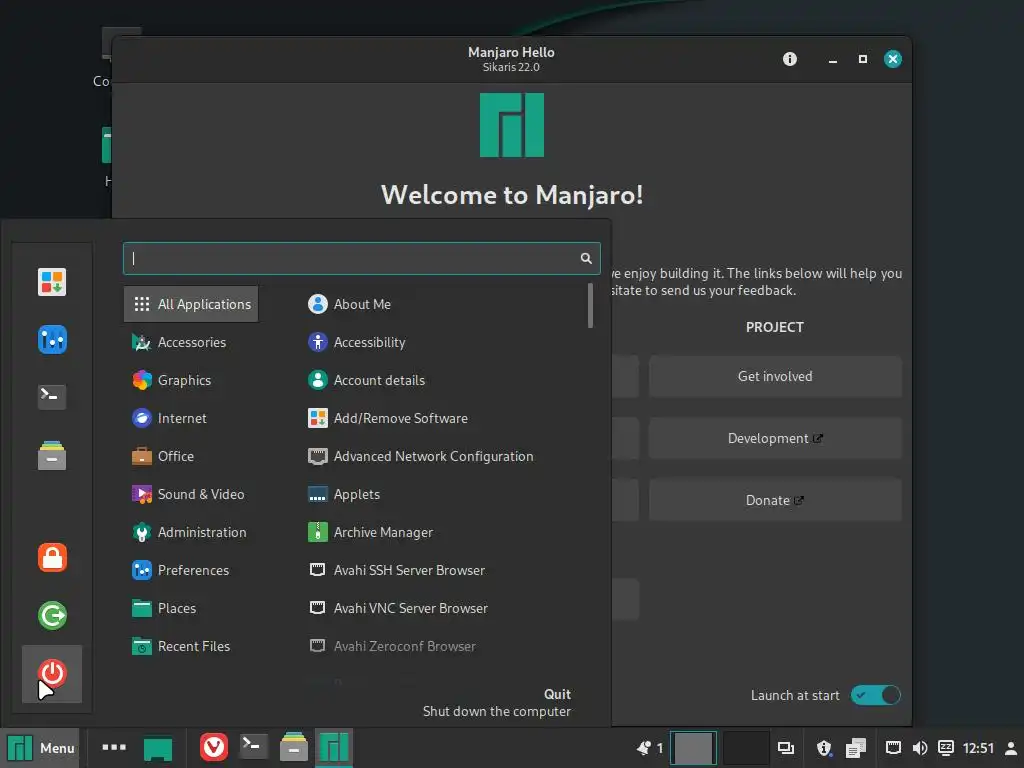Launch Vivaldi browser from the panel
The height and width of the screenshot is (768, 1024).
pyautogui.click(x=214, y=747)
